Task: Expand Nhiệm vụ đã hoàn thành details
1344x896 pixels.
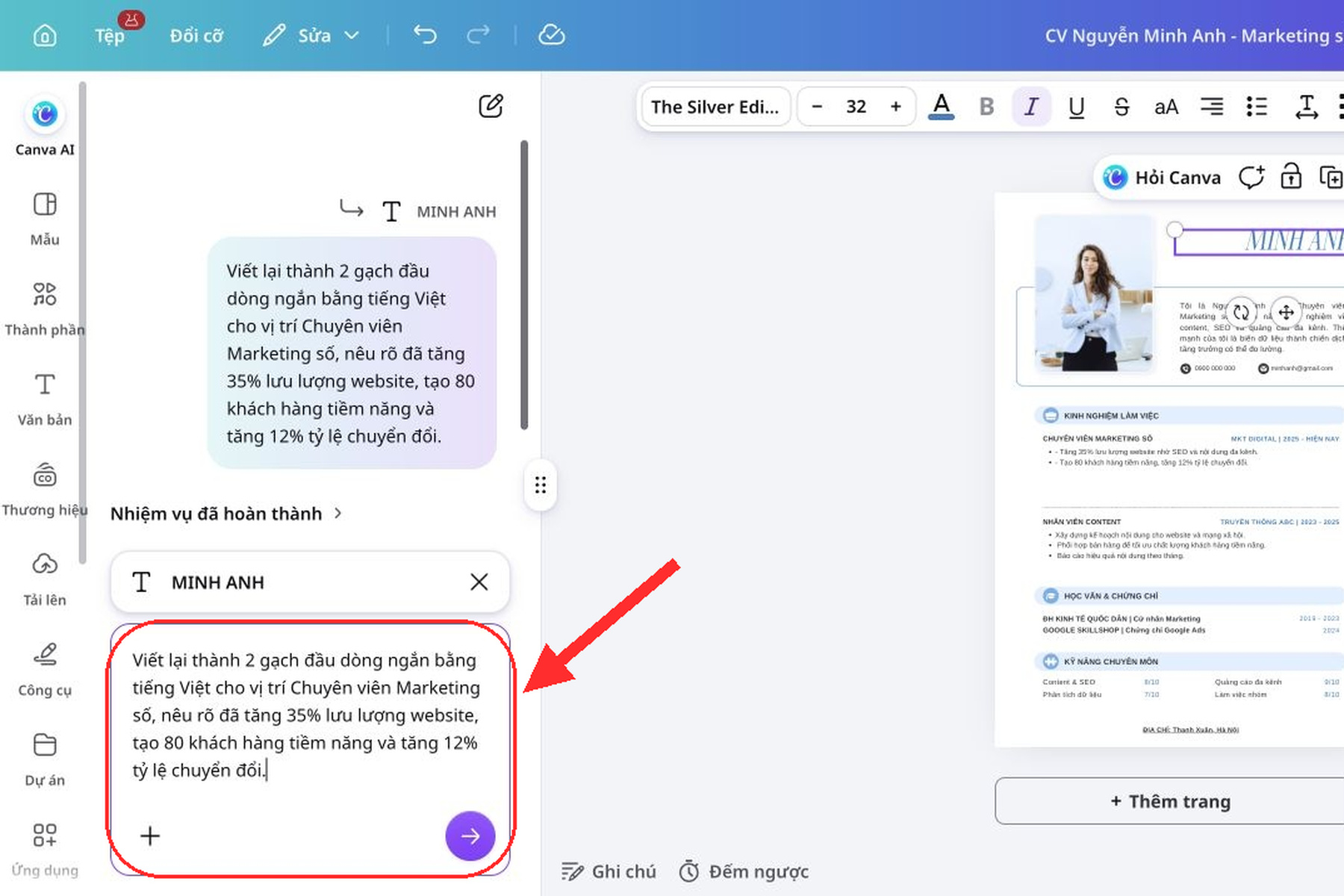Action: coord(226,514)
